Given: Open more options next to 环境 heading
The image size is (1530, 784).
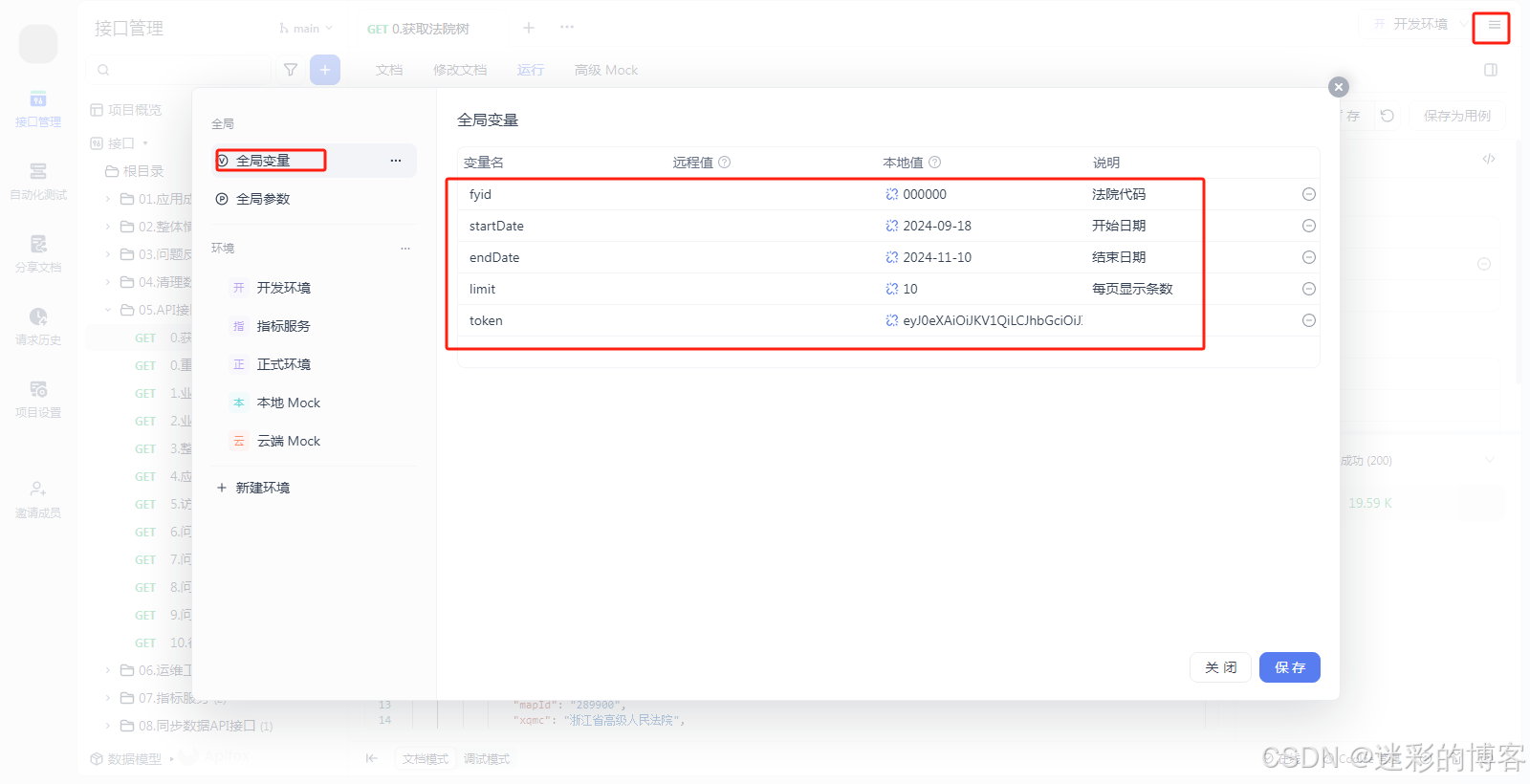Looking at the screenshot, I should [405, 249].
